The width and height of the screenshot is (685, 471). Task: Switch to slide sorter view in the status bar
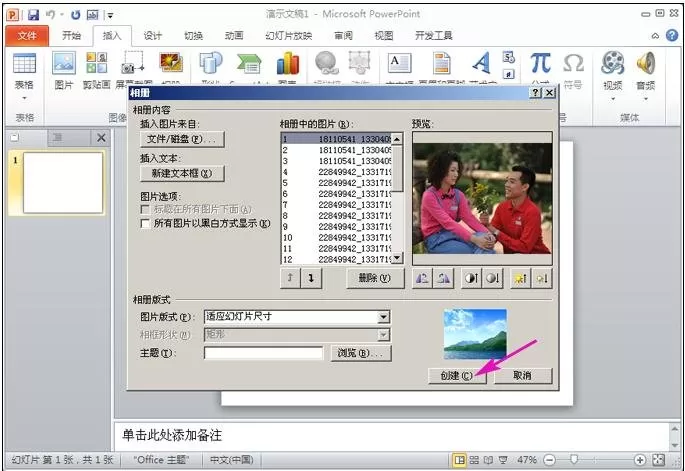[474, 460]
